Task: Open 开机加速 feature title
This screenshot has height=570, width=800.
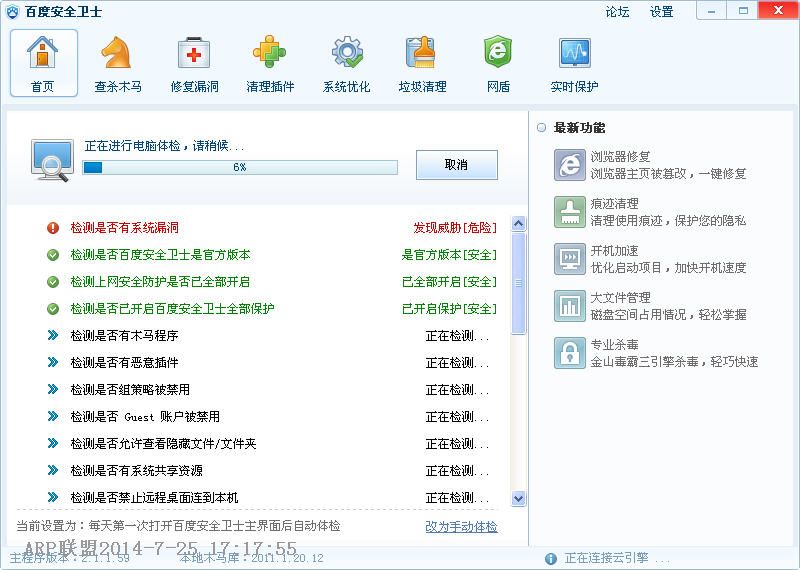Action: [614, 251]
